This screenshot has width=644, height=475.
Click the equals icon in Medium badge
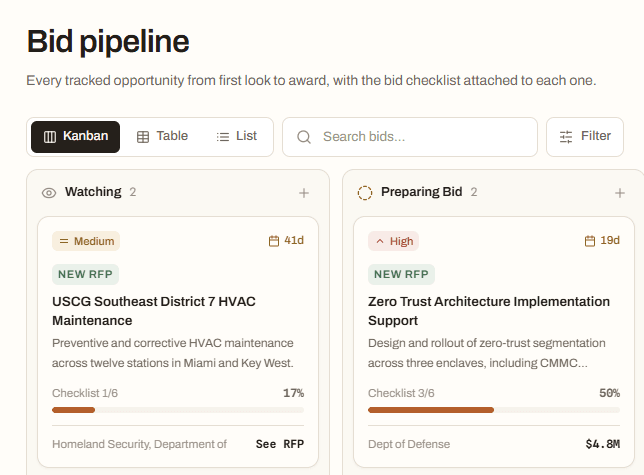coord(64,241)
